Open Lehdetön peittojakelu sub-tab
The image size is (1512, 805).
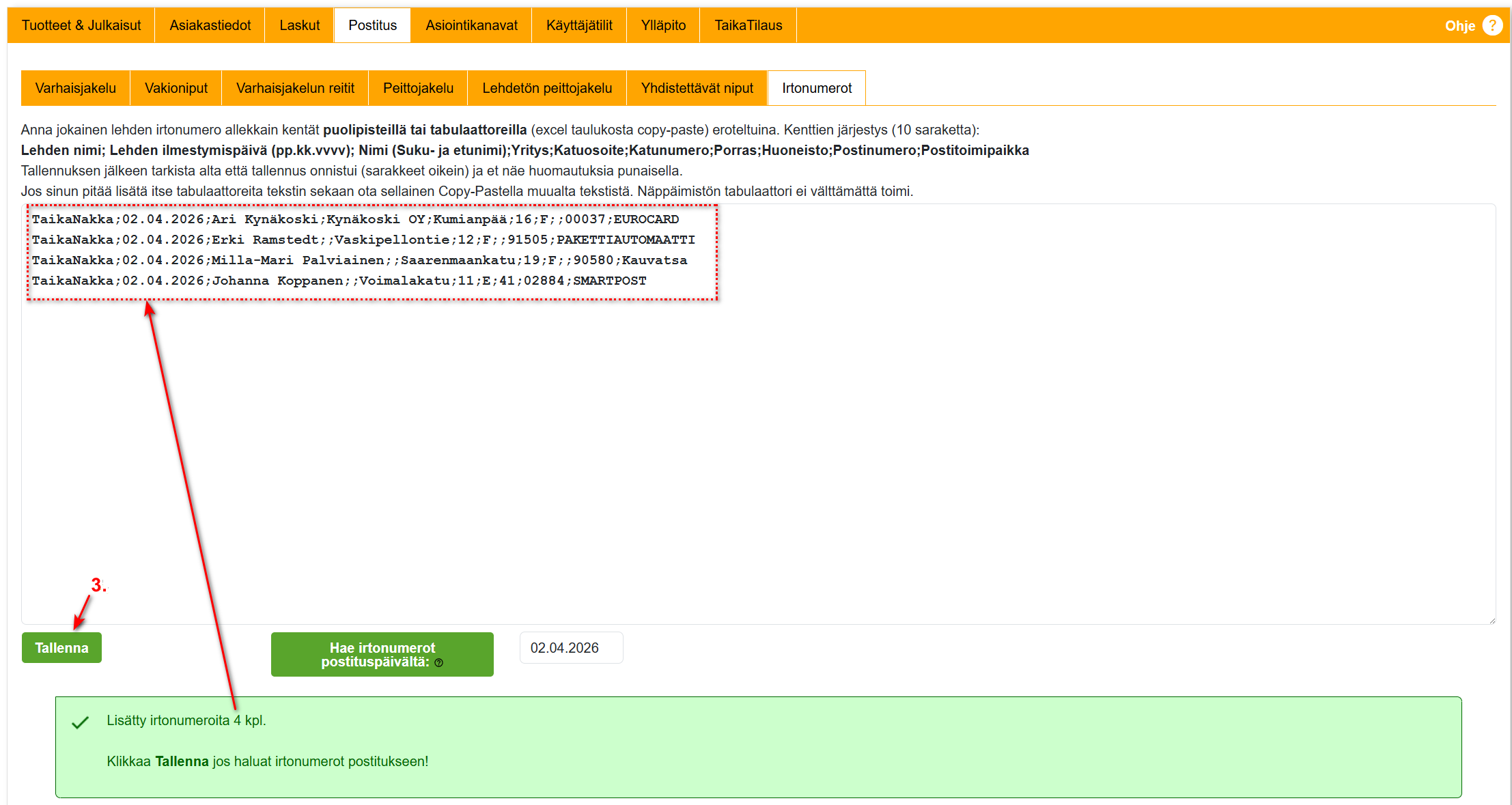[547, 88]
